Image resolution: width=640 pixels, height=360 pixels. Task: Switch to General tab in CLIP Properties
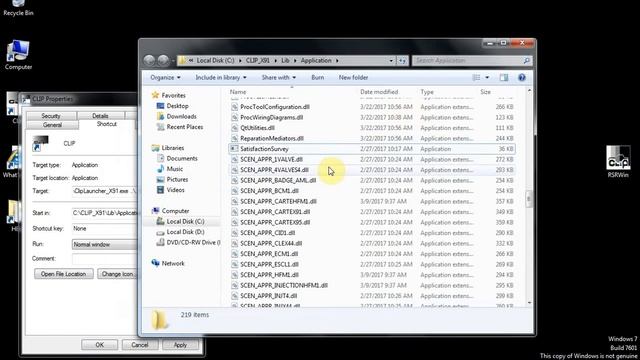coord(52,125)
